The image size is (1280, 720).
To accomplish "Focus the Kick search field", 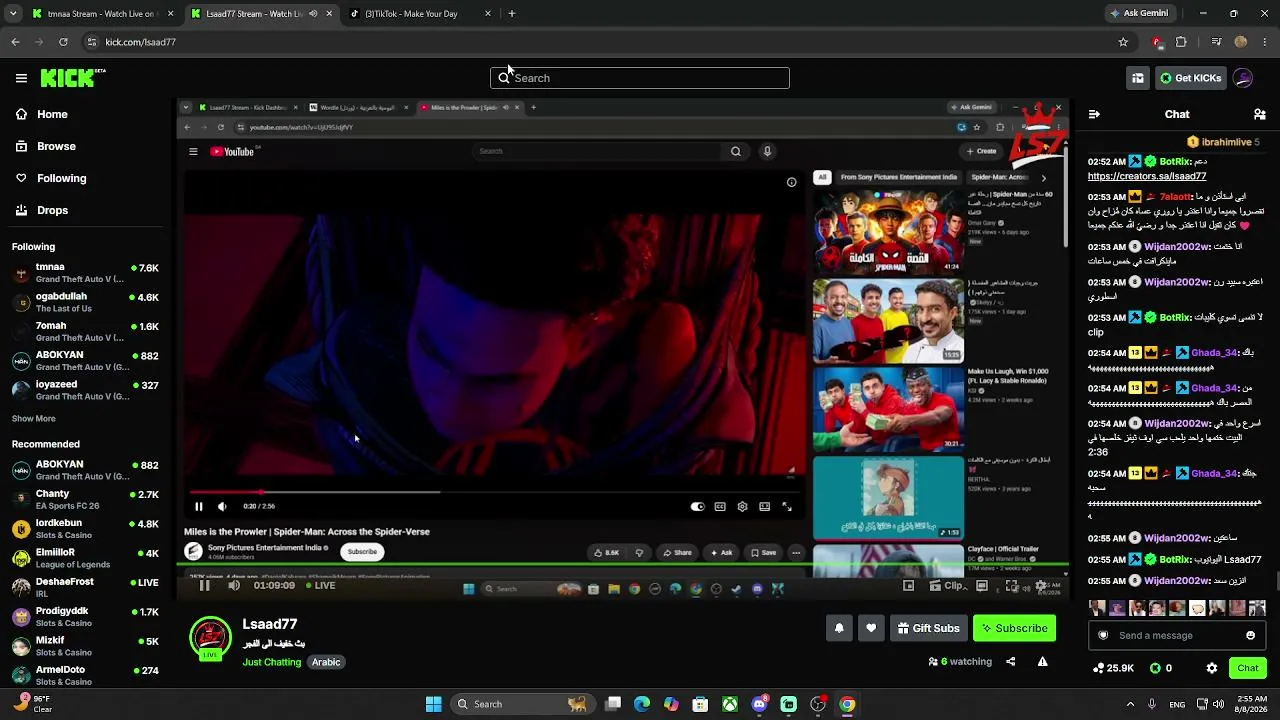I will [x=640, y=78].
